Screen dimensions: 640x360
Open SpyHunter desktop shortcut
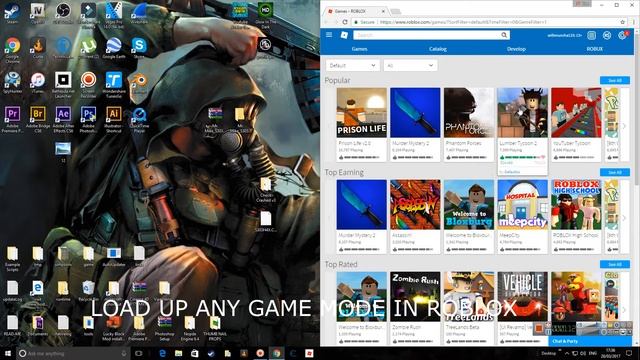click(12, 83)
